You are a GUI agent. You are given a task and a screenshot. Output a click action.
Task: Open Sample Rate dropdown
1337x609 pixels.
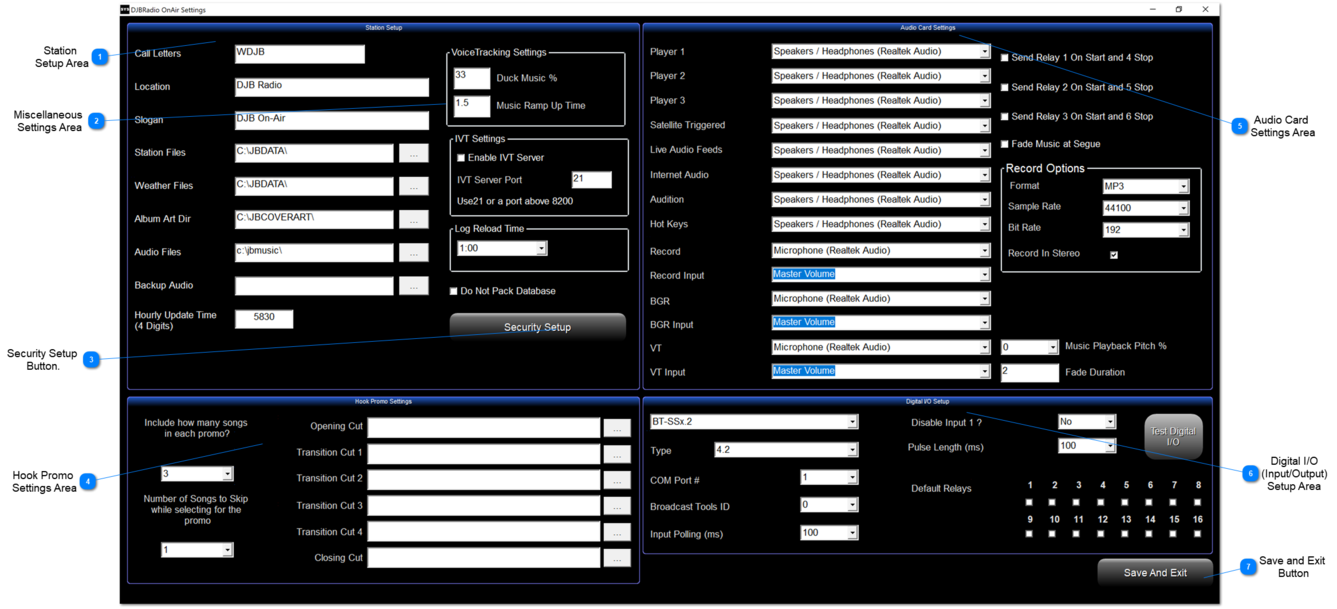1183,208
